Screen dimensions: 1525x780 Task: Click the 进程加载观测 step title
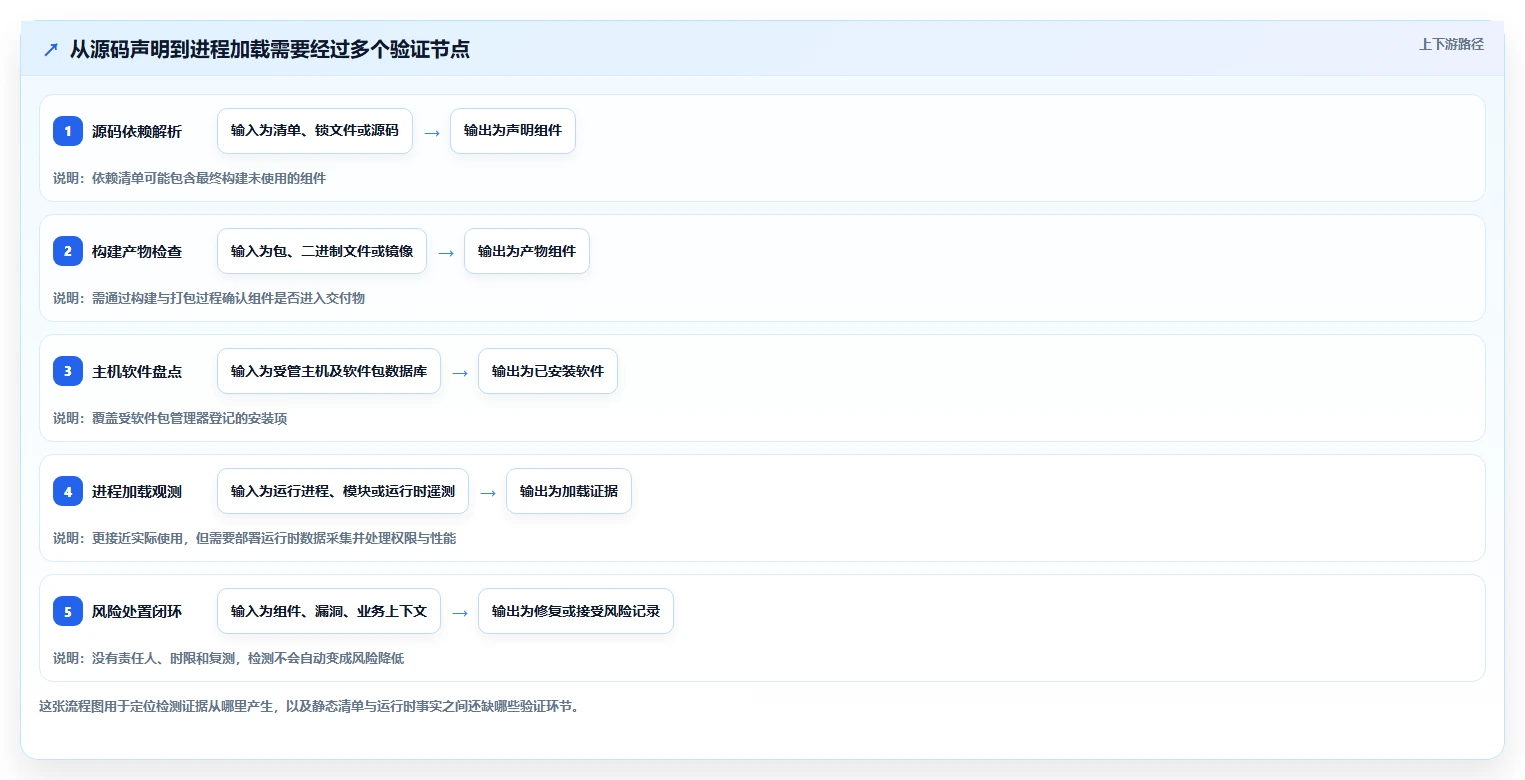tap(137, 491)
